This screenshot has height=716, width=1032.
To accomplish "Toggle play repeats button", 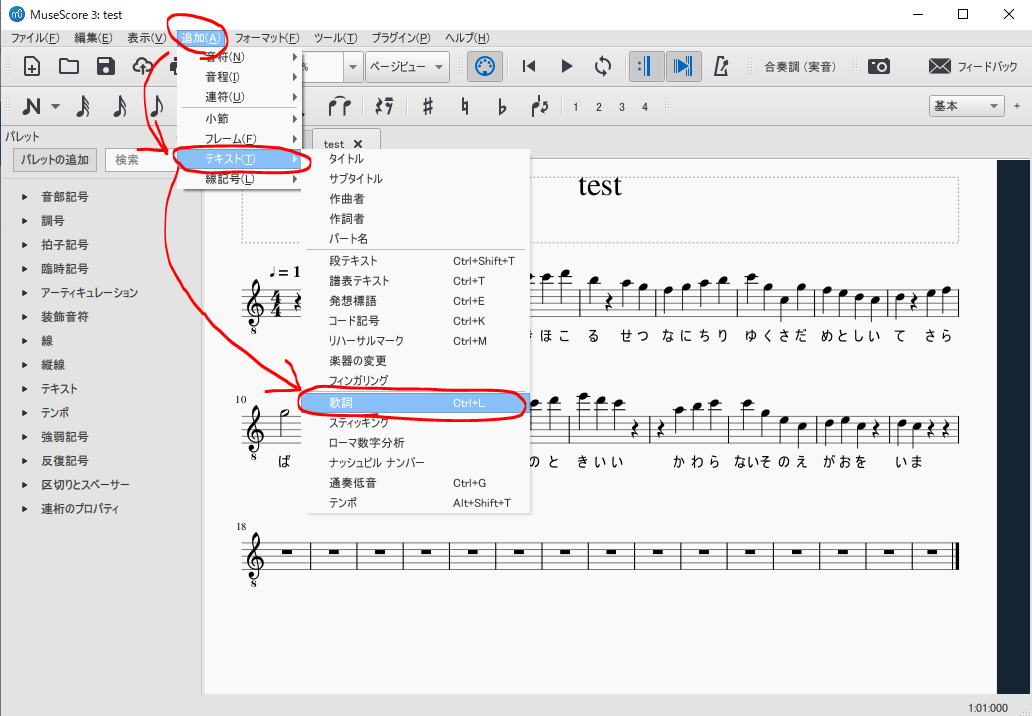I will pos(646,66).
